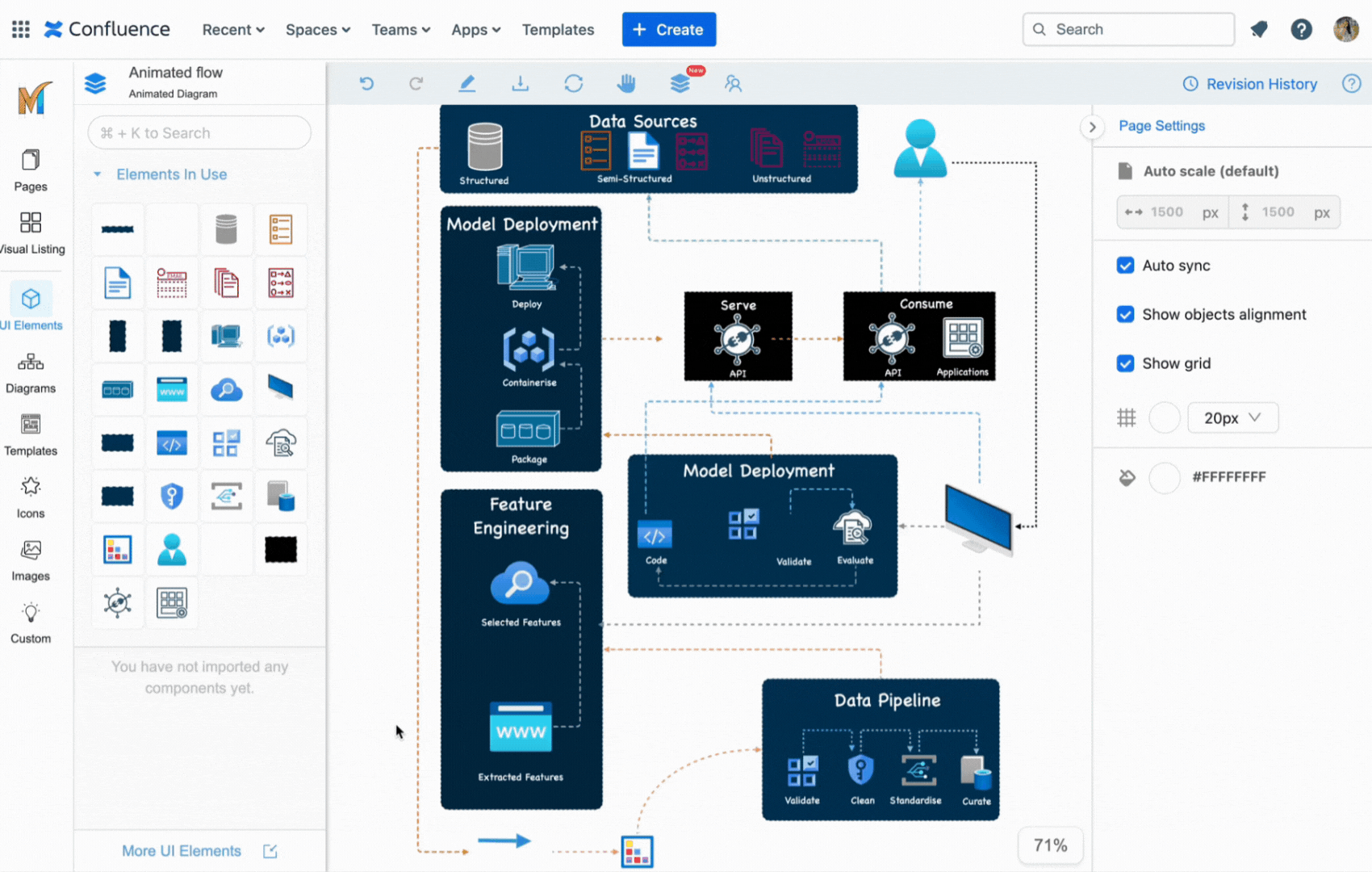This screenshot has width=1372, height=872.
Task: Uncheck the Auto sync checkbox
Action: coord(1125,266)
